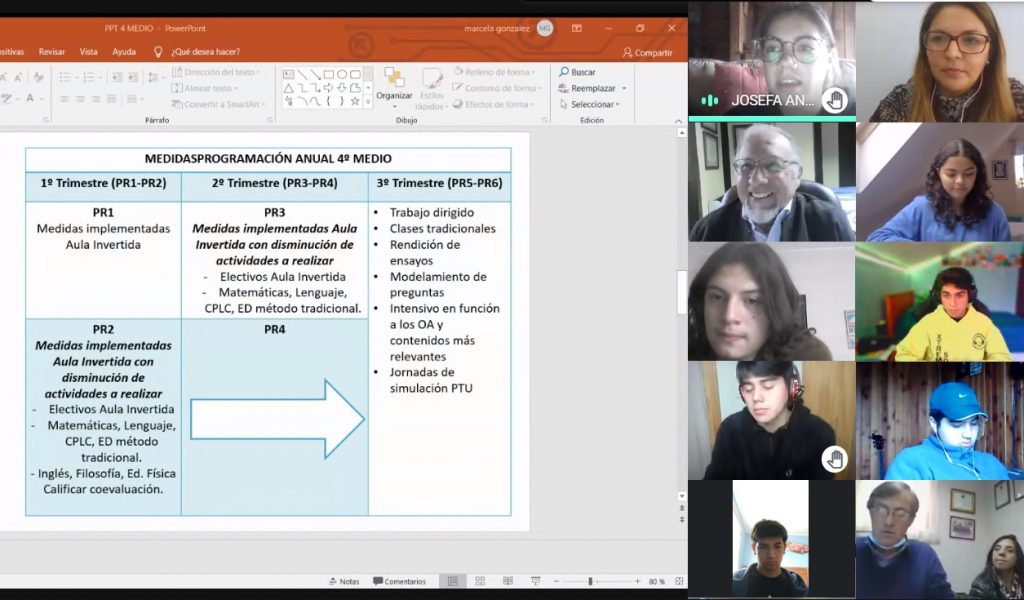Viewport: 1024px width, 600px height.
Task: Open Estilos rápidos dropdown
Action: [x=432, y=89]
